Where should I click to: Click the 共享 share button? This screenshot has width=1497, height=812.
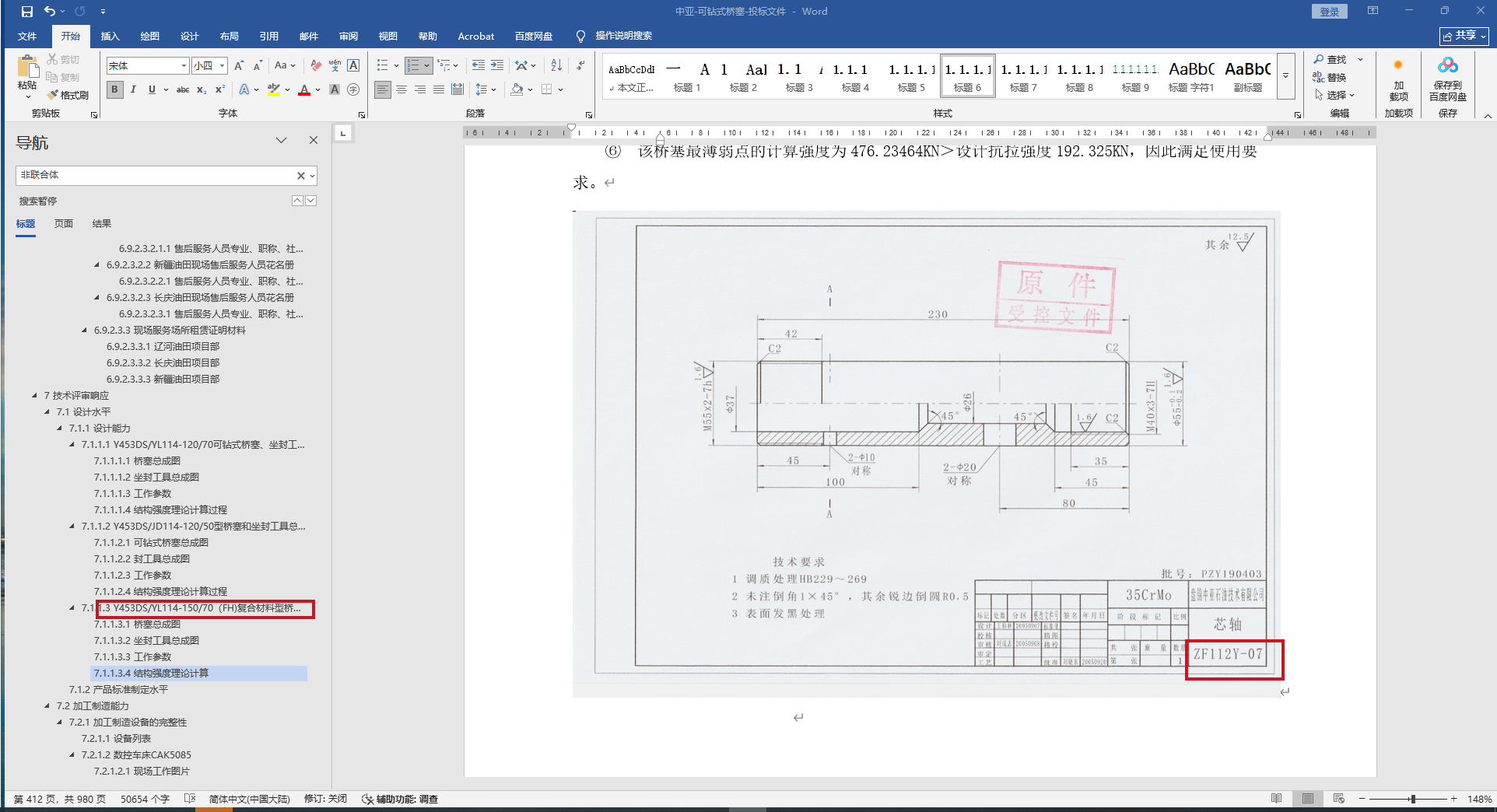click(x=1464, y=36)
